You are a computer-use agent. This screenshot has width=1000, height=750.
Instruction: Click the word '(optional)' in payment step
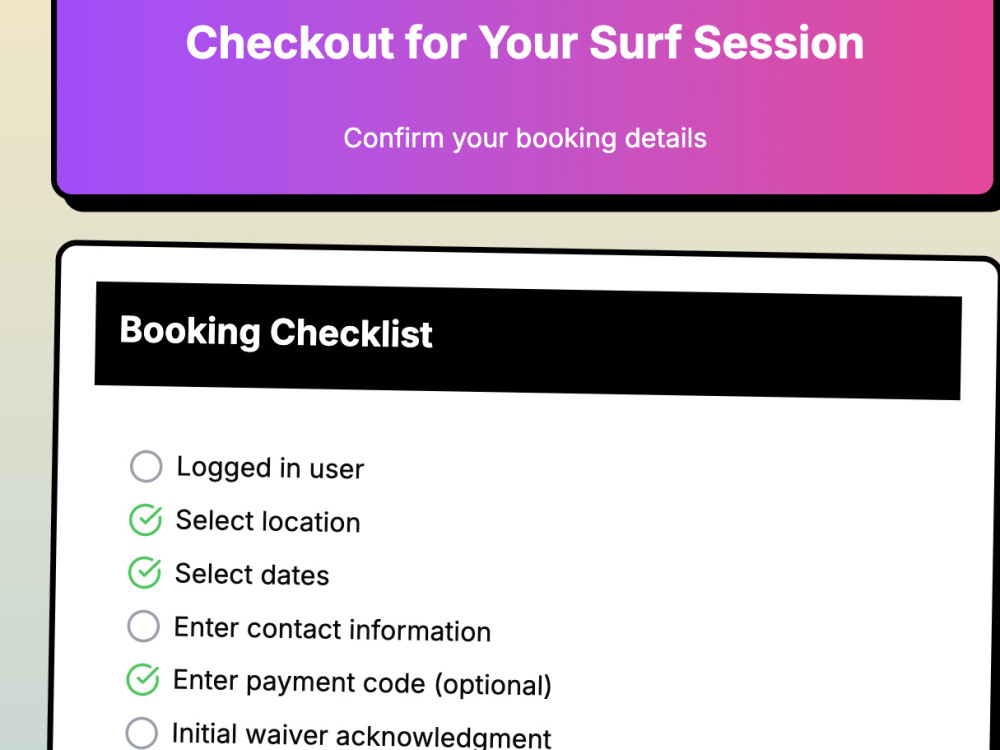[493, 686]
